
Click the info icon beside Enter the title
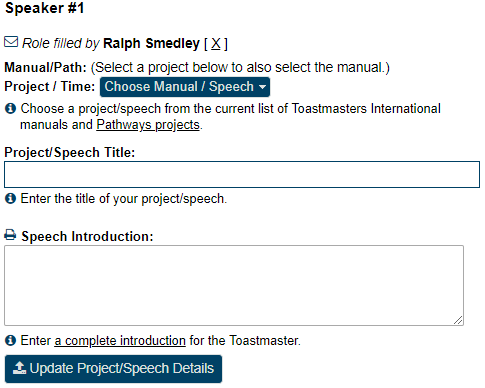click(10, 198)
